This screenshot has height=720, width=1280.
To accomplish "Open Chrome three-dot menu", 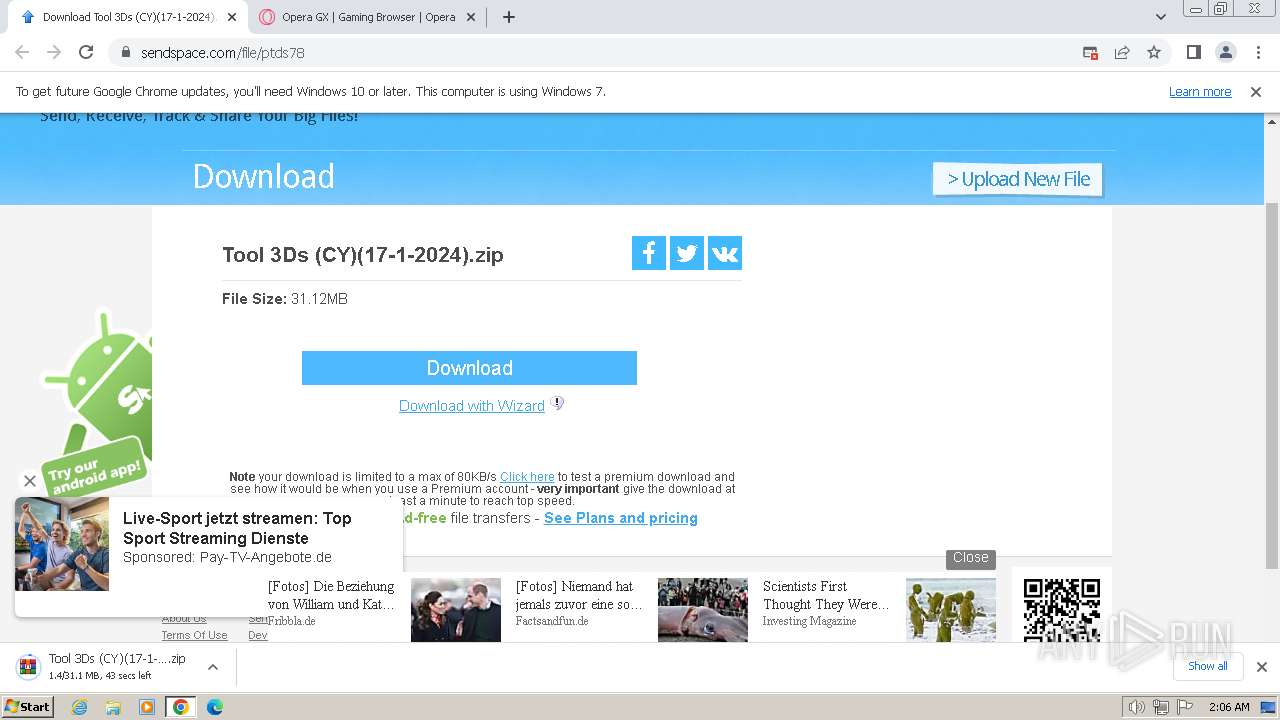I will pos(1257,52).
